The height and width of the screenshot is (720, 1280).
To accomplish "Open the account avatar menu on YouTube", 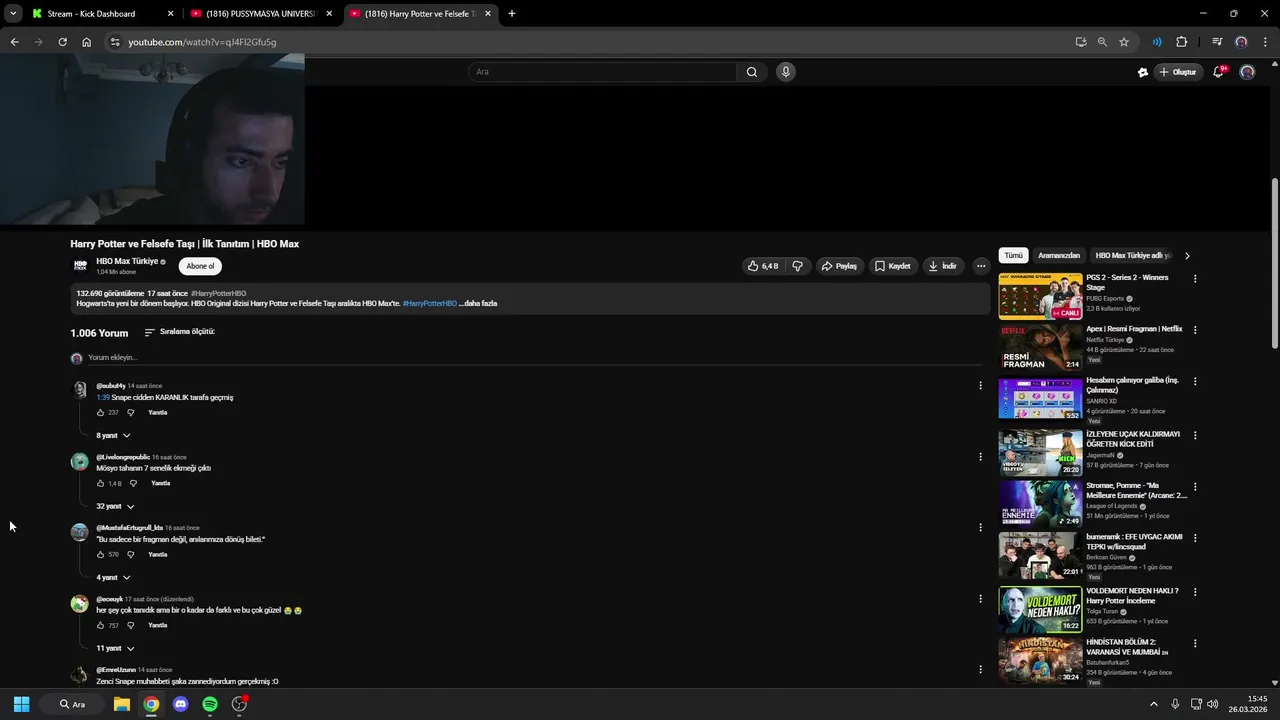I will tap(1247, 72).
